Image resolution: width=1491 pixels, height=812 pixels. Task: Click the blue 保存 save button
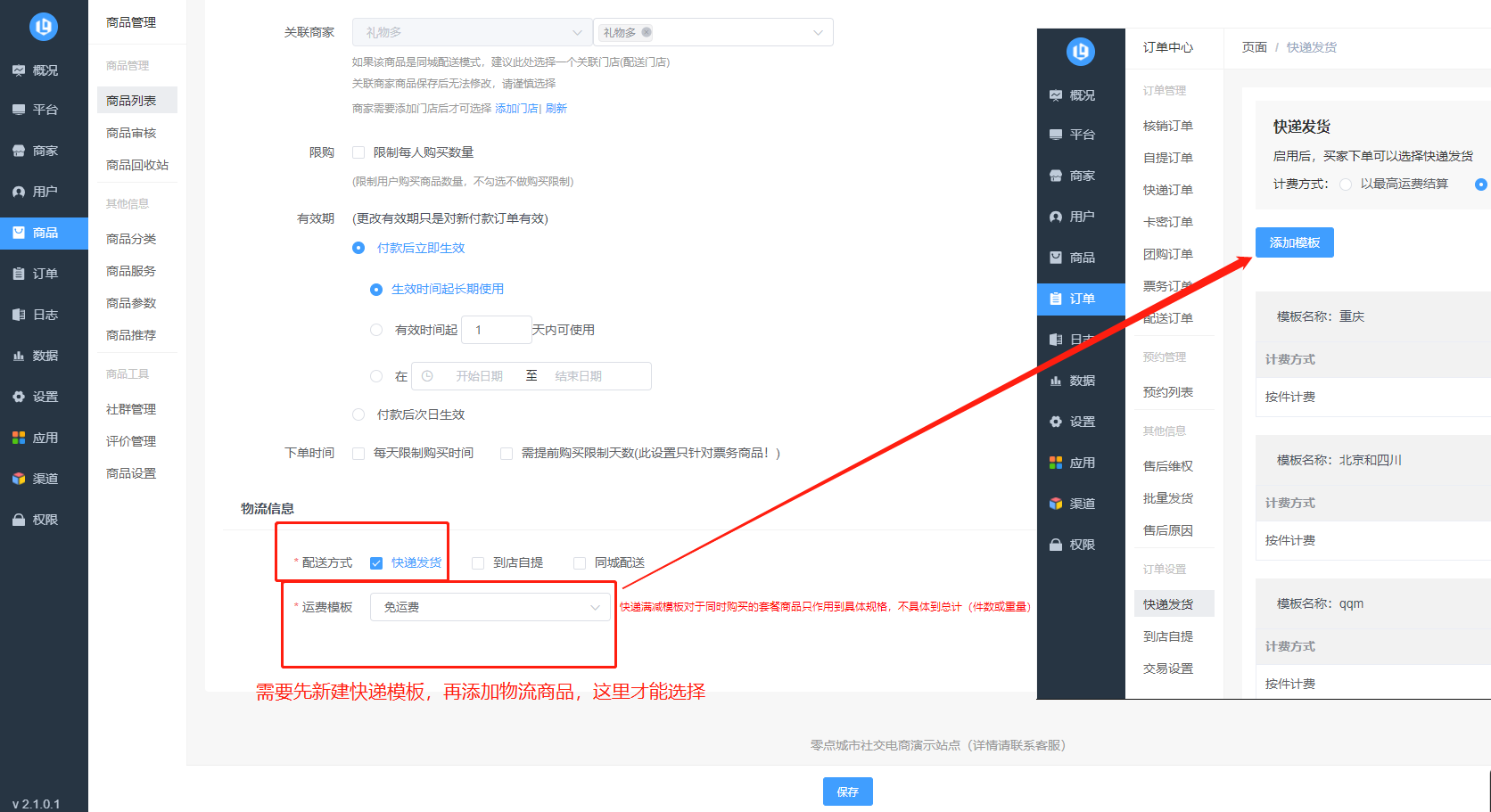click(x=847, y=791)
